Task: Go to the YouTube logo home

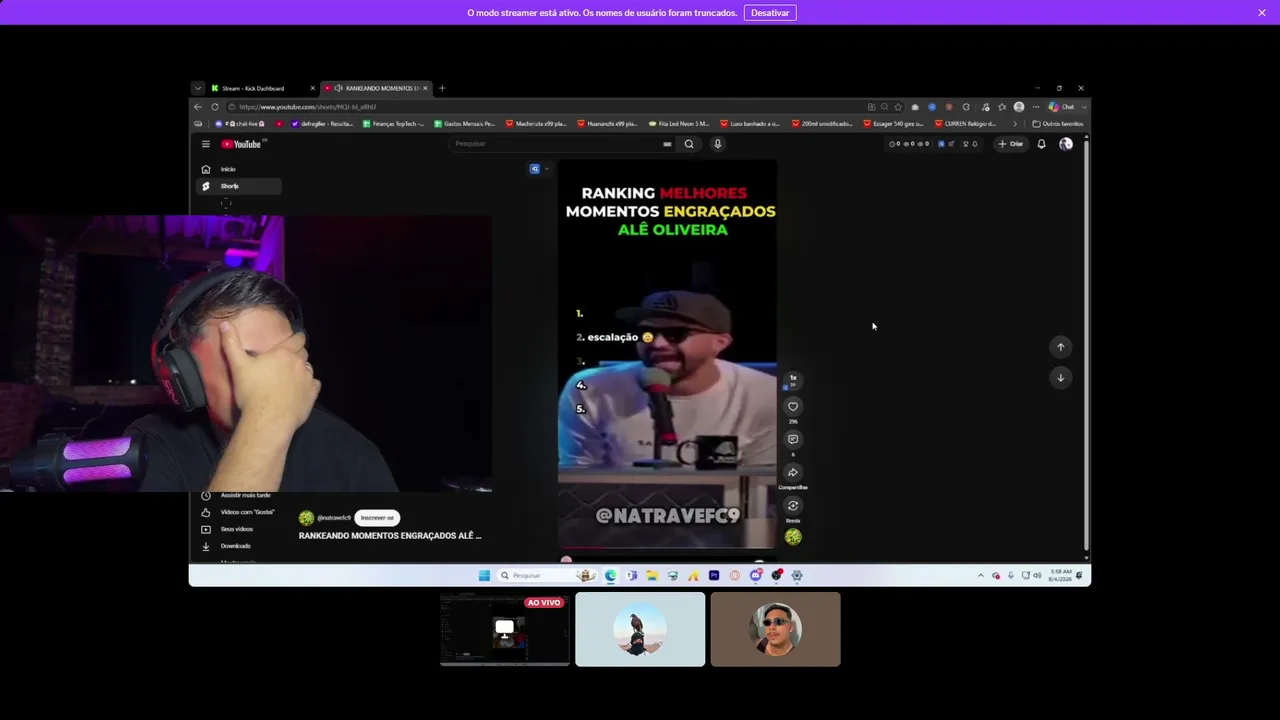Action: pyautogui.click(x=241, y=144)
